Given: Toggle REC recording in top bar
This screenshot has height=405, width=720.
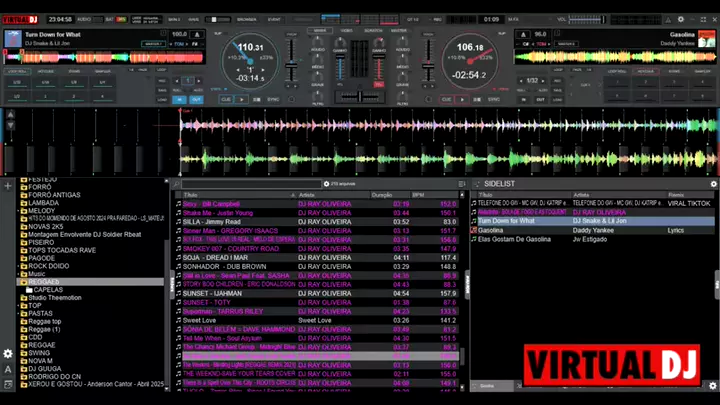Looking at the screenshot, I should tap(437, 20).
